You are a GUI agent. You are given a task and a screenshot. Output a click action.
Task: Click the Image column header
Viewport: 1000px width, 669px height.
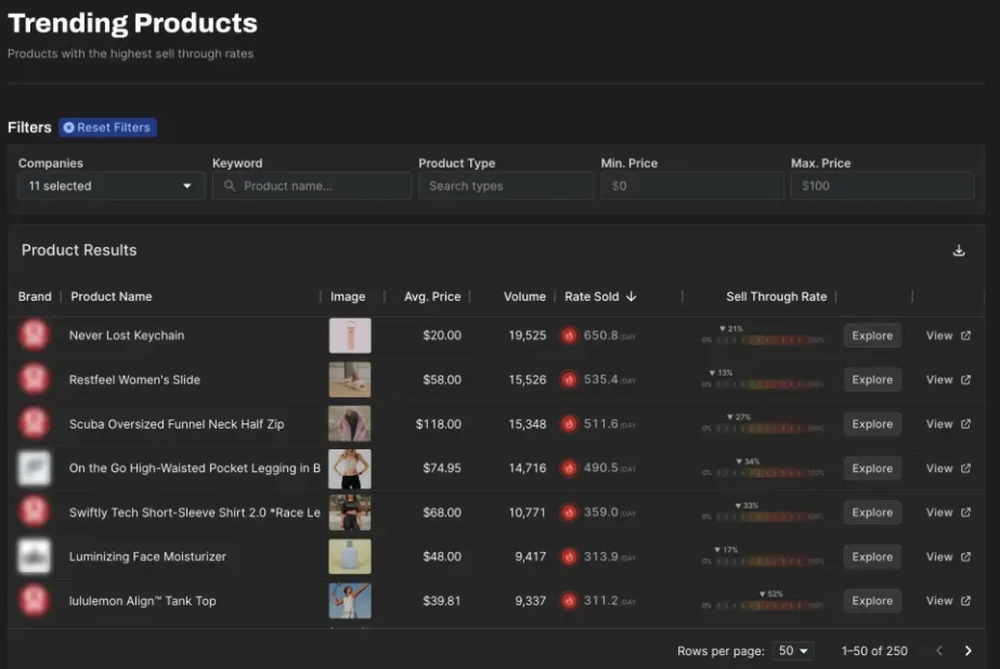[348, 297]
